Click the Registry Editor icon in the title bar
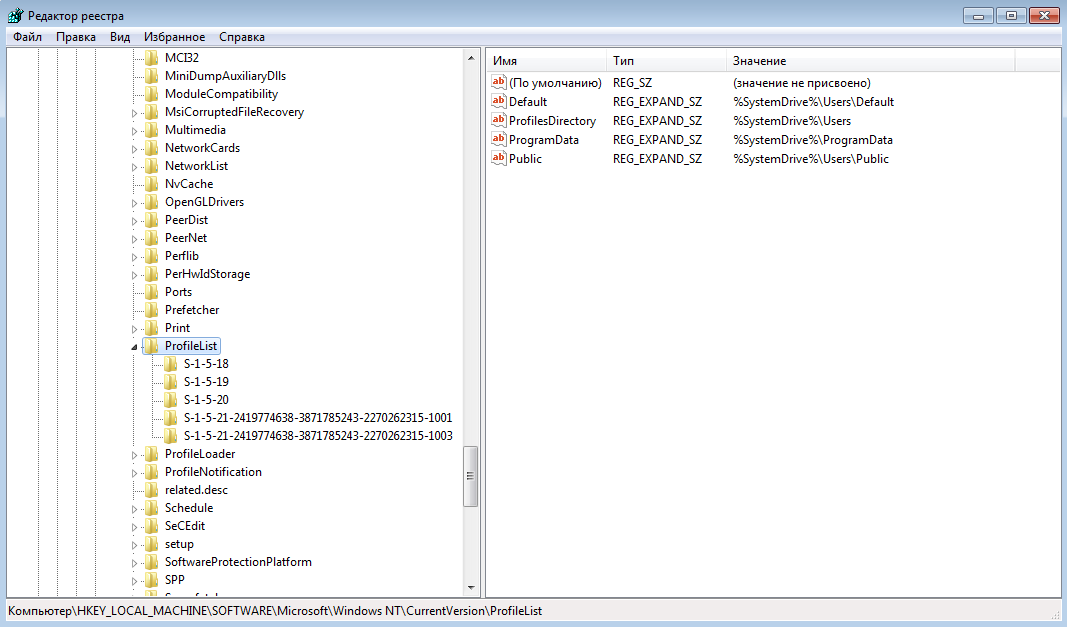Viewport: 1067px width, 627px height. coord(15,15)
